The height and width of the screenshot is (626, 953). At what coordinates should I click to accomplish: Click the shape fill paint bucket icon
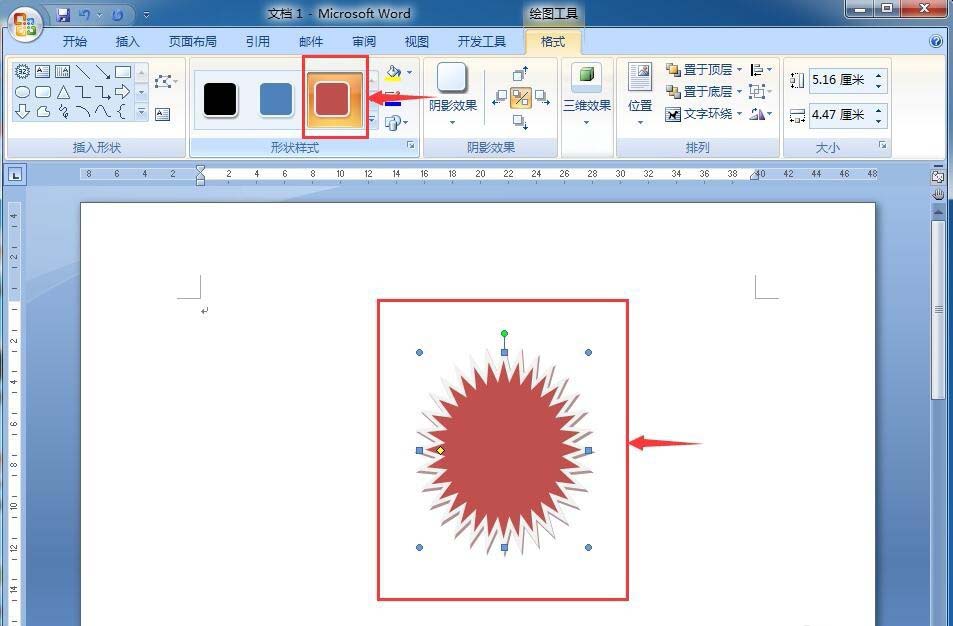click(x=393, y=73)
